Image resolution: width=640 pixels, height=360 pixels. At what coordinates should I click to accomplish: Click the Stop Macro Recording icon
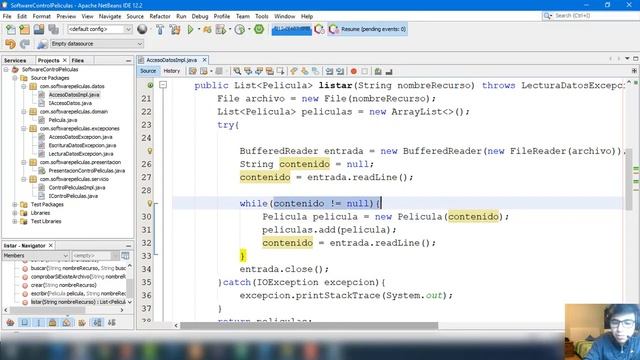coord(364,71)
